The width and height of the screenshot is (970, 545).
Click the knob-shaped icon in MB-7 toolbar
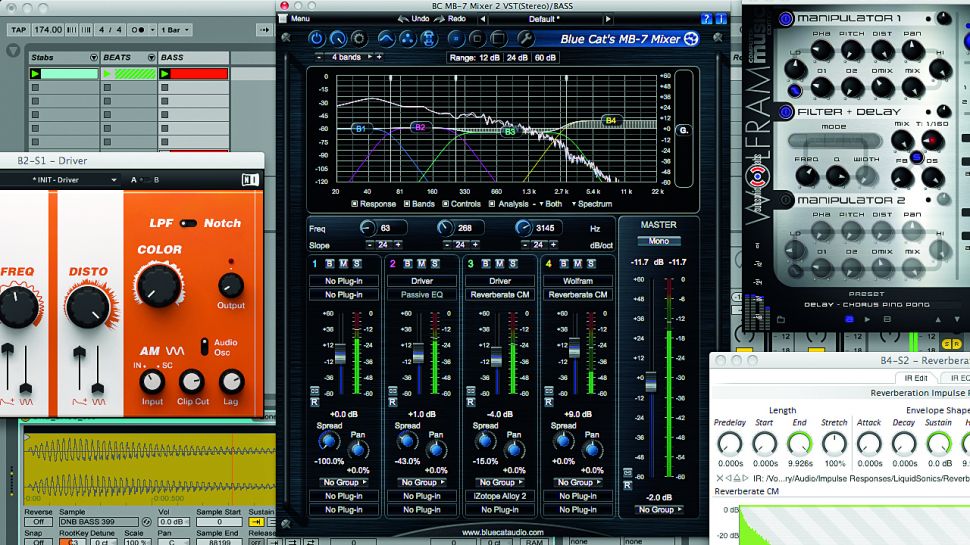point(338,39)
